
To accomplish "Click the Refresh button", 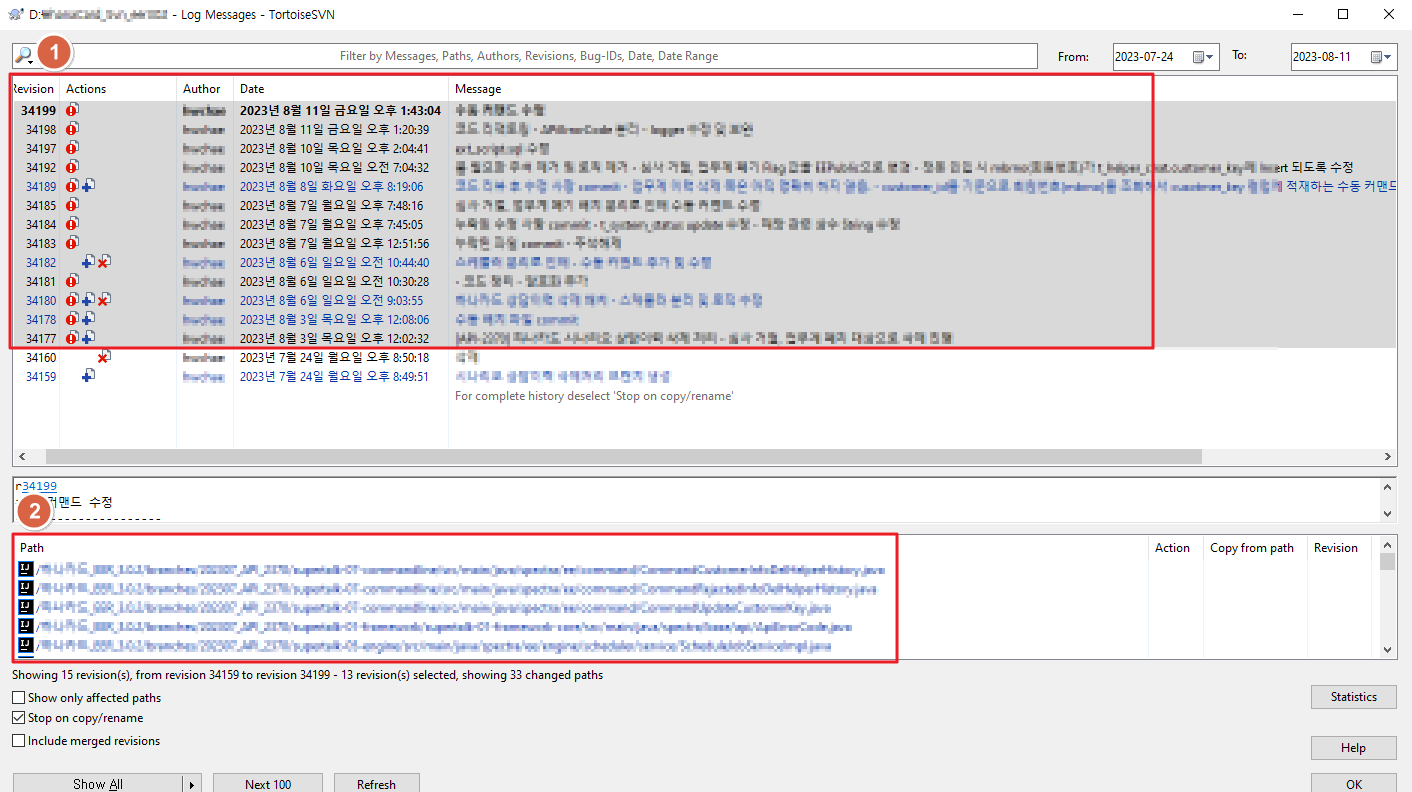I will (x=376, y=783).
